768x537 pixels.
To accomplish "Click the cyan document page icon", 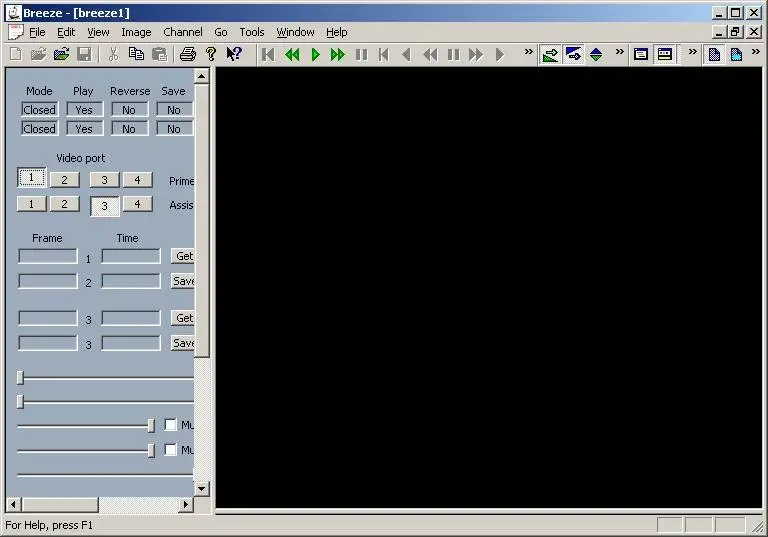I will pos(736,54).
